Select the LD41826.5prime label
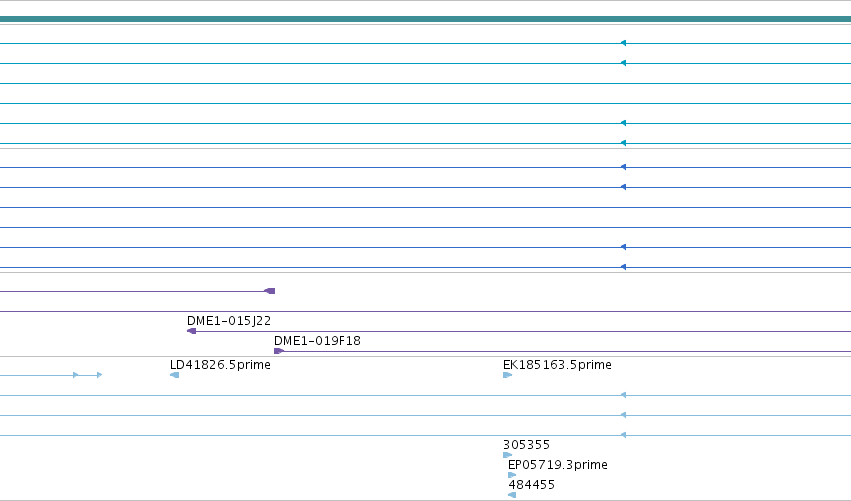The width and height of the screenshot is (851, 501). coord(220,365)
